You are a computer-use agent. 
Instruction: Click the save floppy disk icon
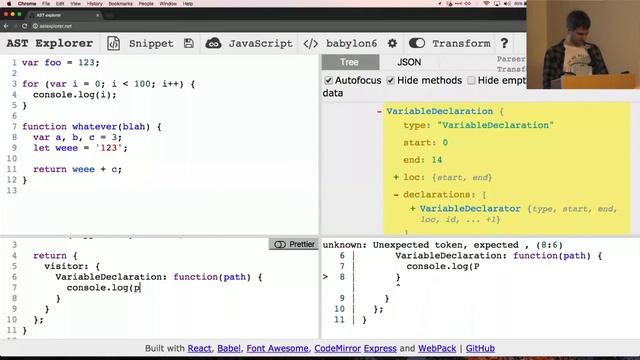(189, 43)
